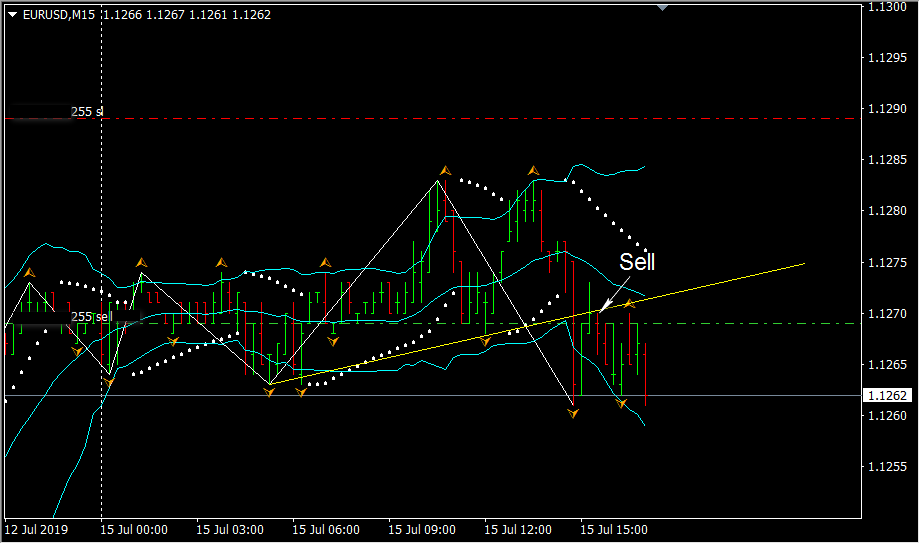Screen dimensions: 920x544
Task: Click the up fractal arrow beside the Sell arrow tip
Action: 630,303
